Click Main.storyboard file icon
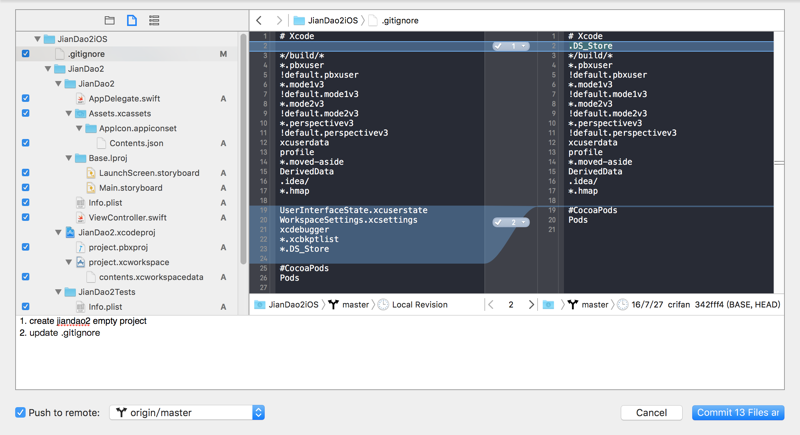Image resolution: width=800 pixels, height=435 pixels. [90, 188]
